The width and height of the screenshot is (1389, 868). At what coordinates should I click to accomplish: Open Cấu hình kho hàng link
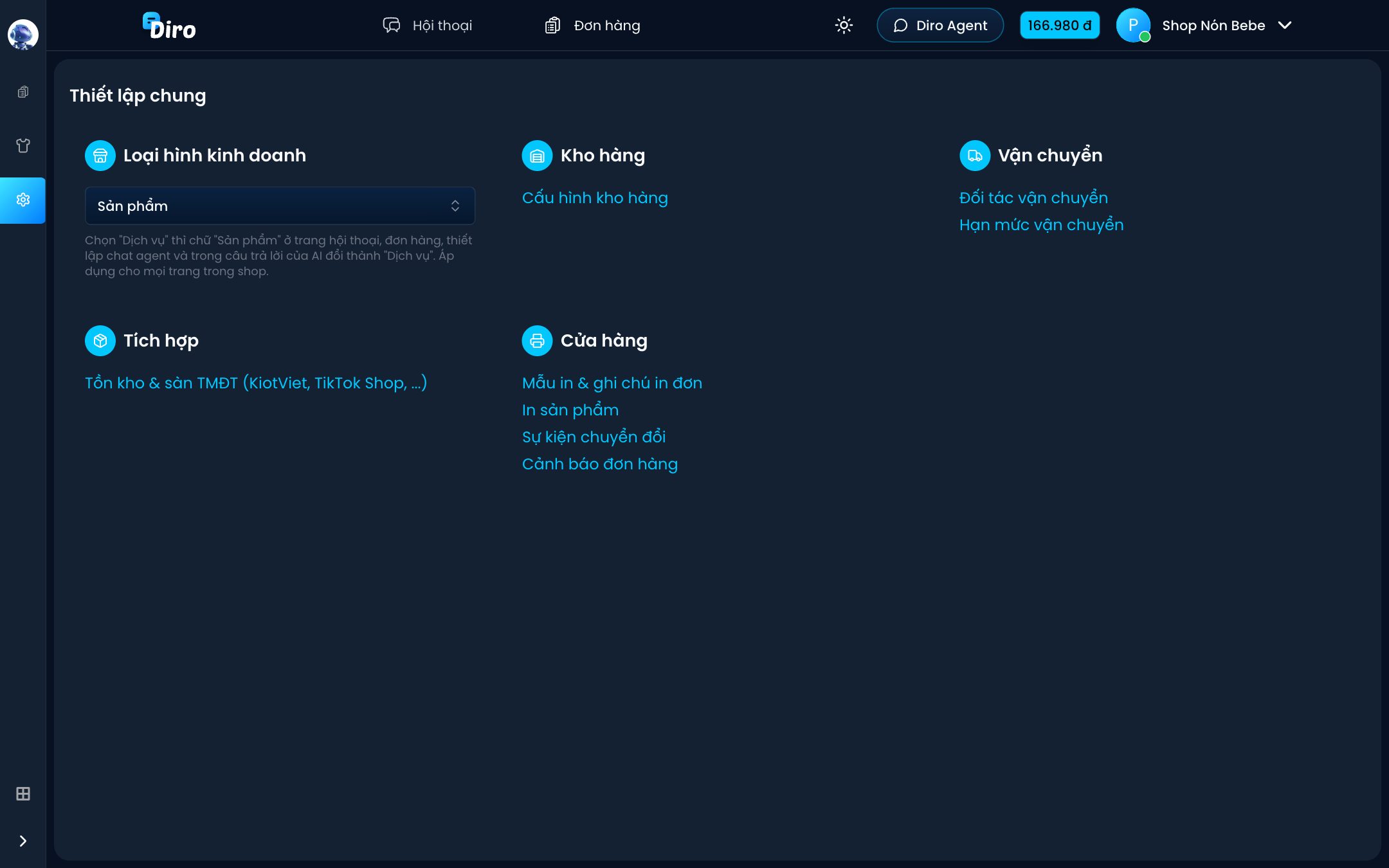click(595, 198)
